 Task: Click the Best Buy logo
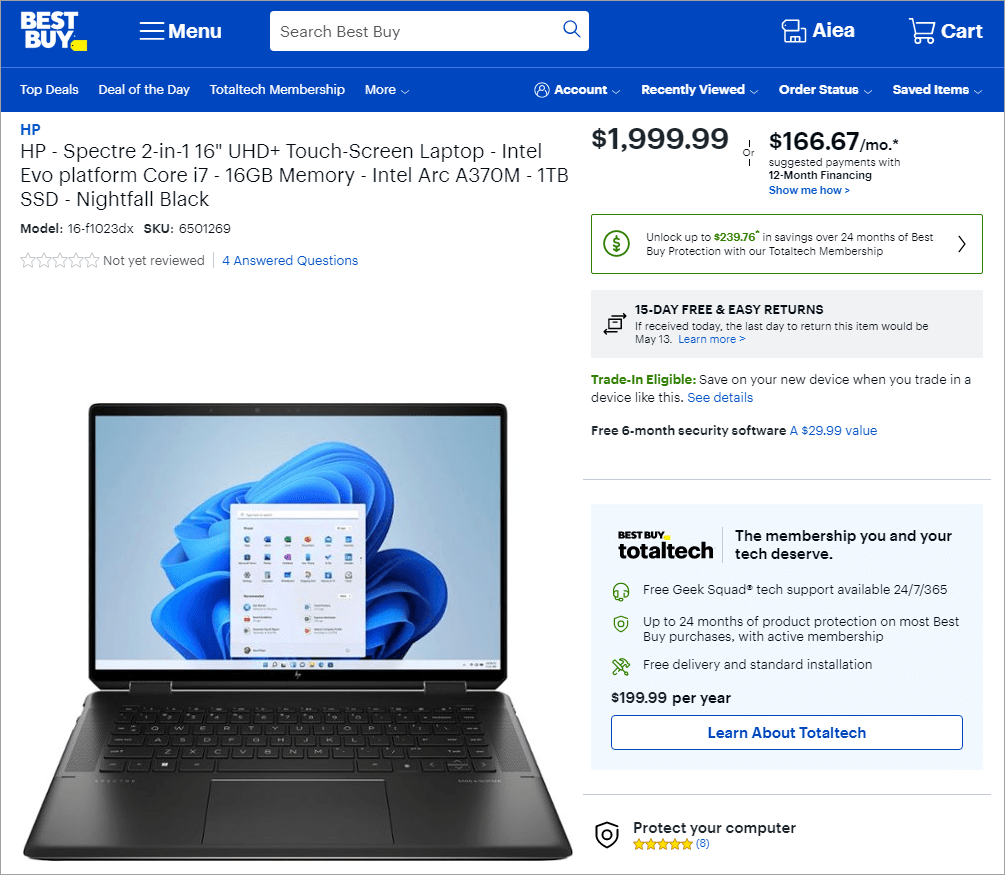(x=53, y=31)
